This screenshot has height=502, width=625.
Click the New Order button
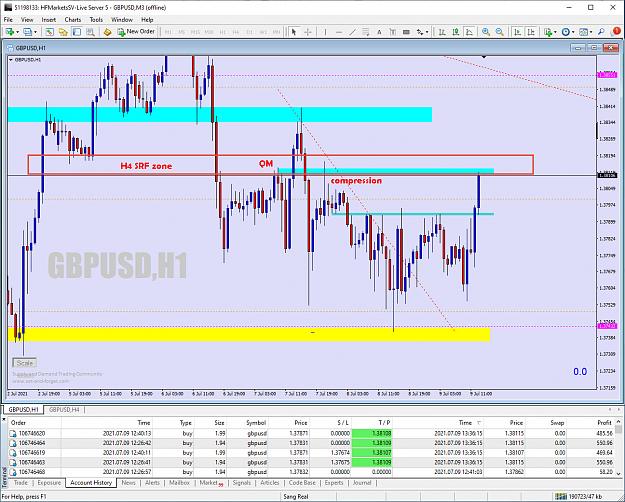click(136, 31)
